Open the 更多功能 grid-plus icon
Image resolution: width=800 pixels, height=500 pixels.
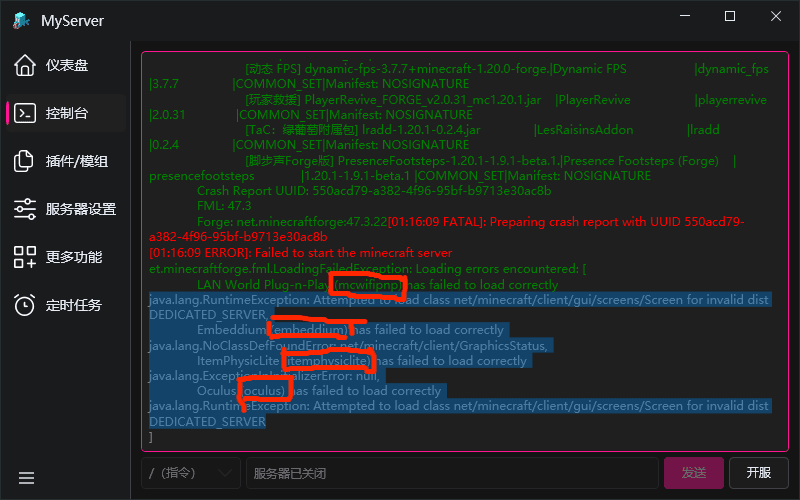[25, 257]
